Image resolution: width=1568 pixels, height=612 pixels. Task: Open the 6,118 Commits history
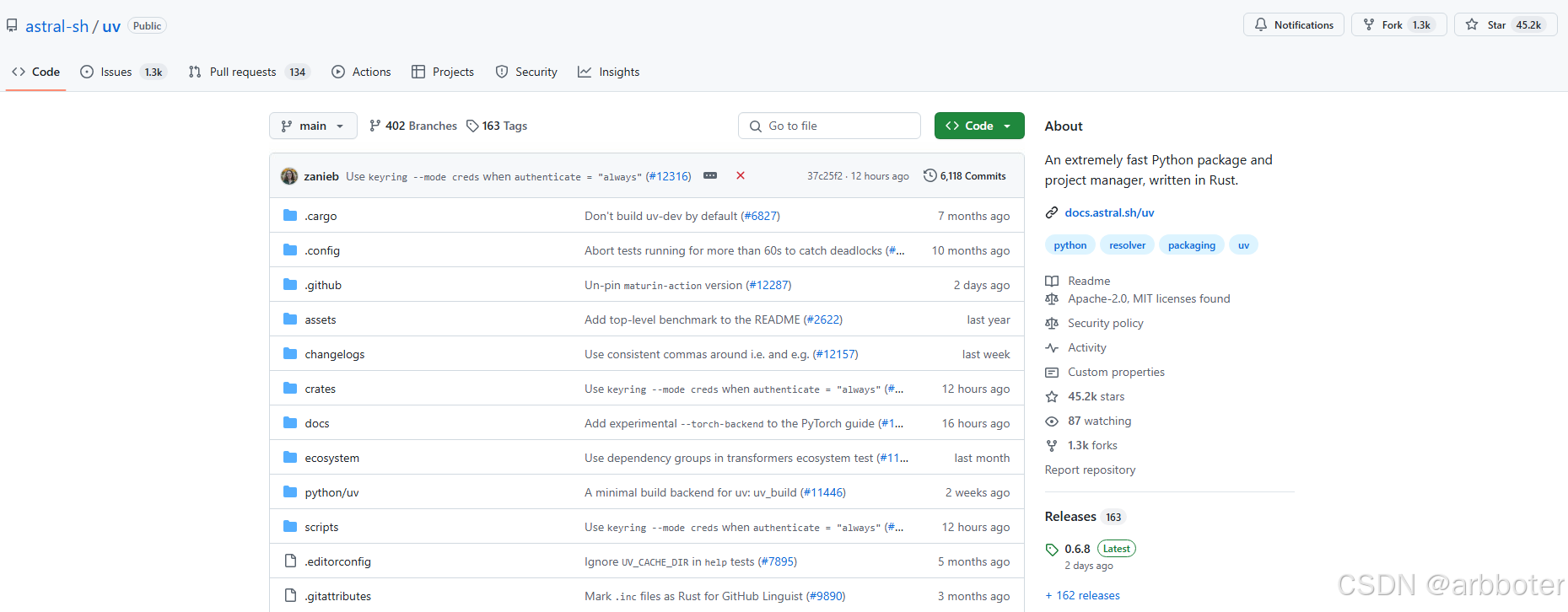[x=965, y=175]
